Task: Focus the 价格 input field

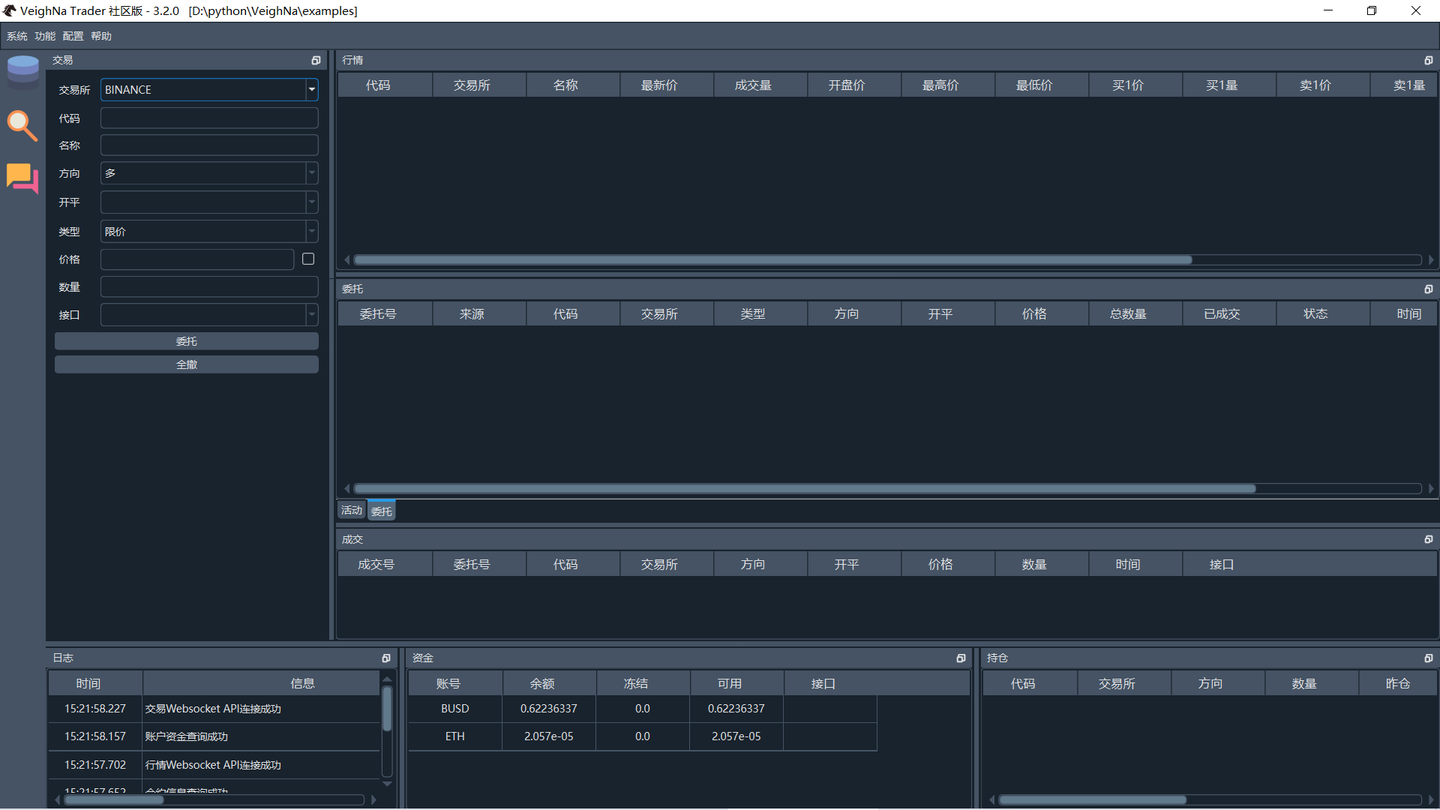Action: click(x=197, y=259)
